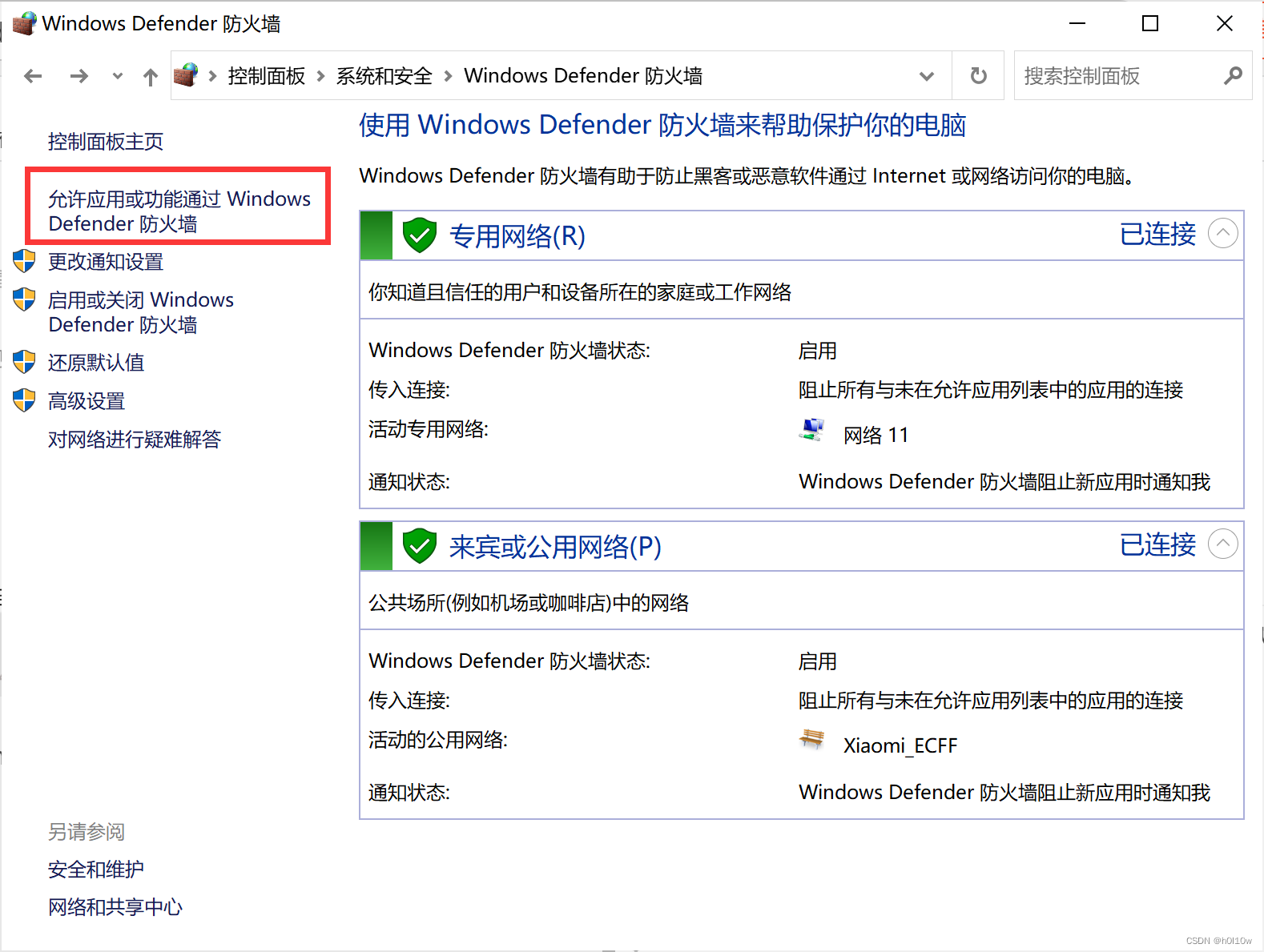Click the firewall icon in the title bar
1264x952 pixels.
(x=24, y=23)
